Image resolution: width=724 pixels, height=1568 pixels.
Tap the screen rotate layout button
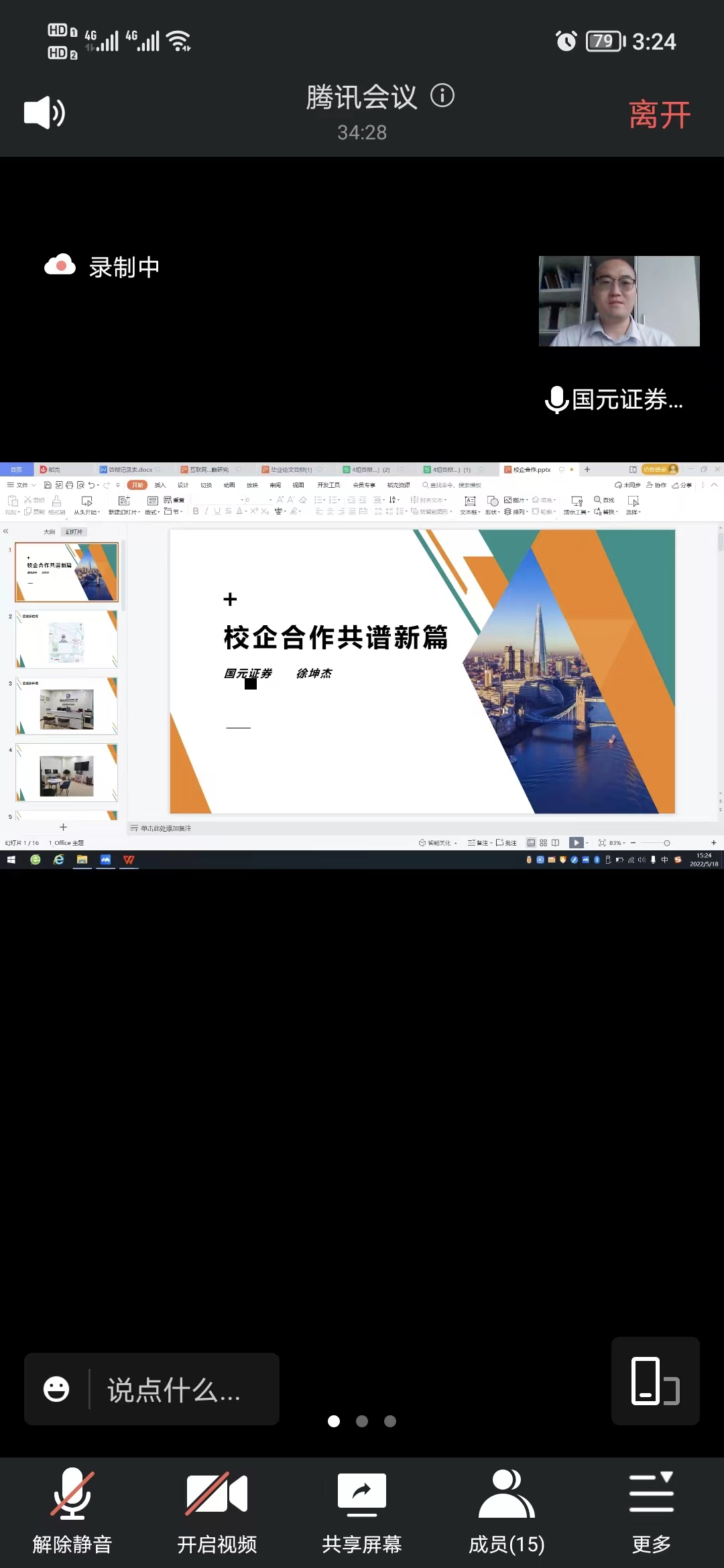[x=656, y=1381]
